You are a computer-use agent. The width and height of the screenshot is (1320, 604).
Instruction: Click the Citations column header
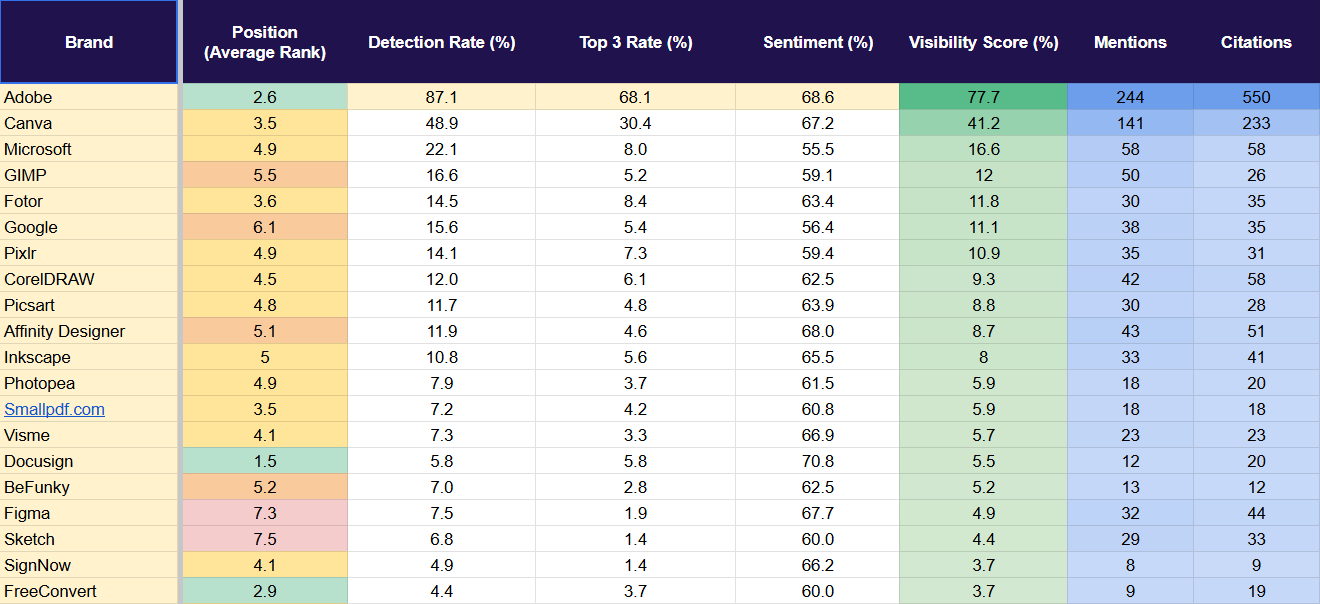click(1256, 42)
